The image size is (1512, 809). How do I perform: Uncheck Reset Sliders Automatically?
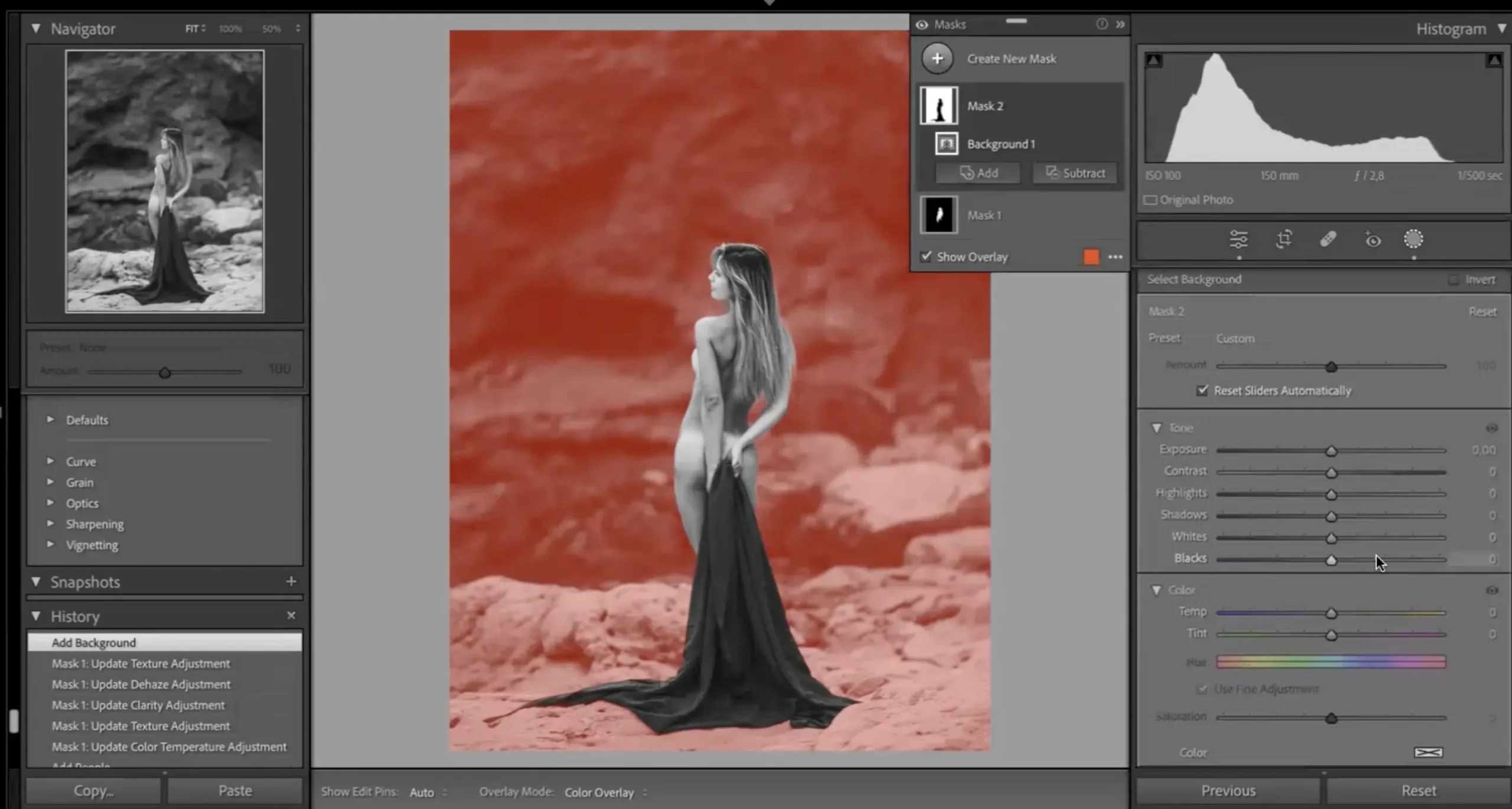(x=1203, y=390)
